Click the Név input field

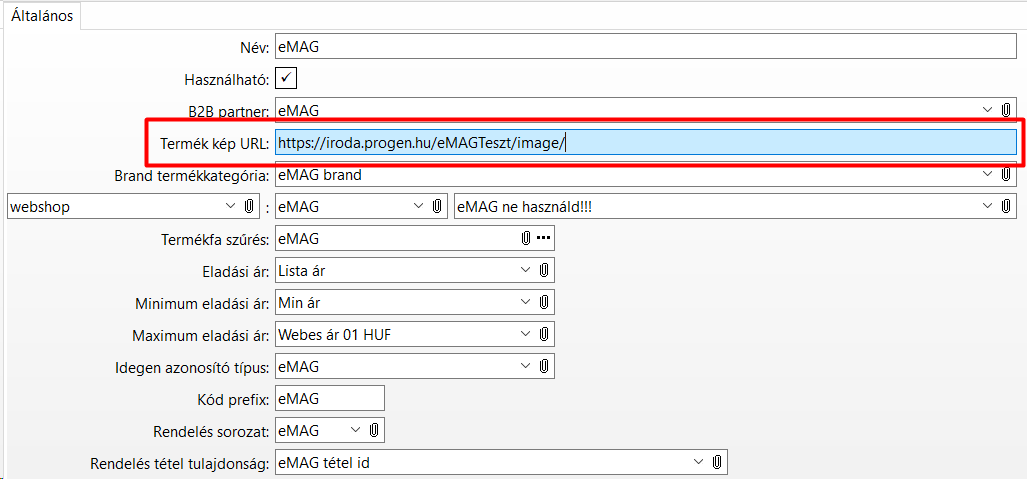(646, 47)
